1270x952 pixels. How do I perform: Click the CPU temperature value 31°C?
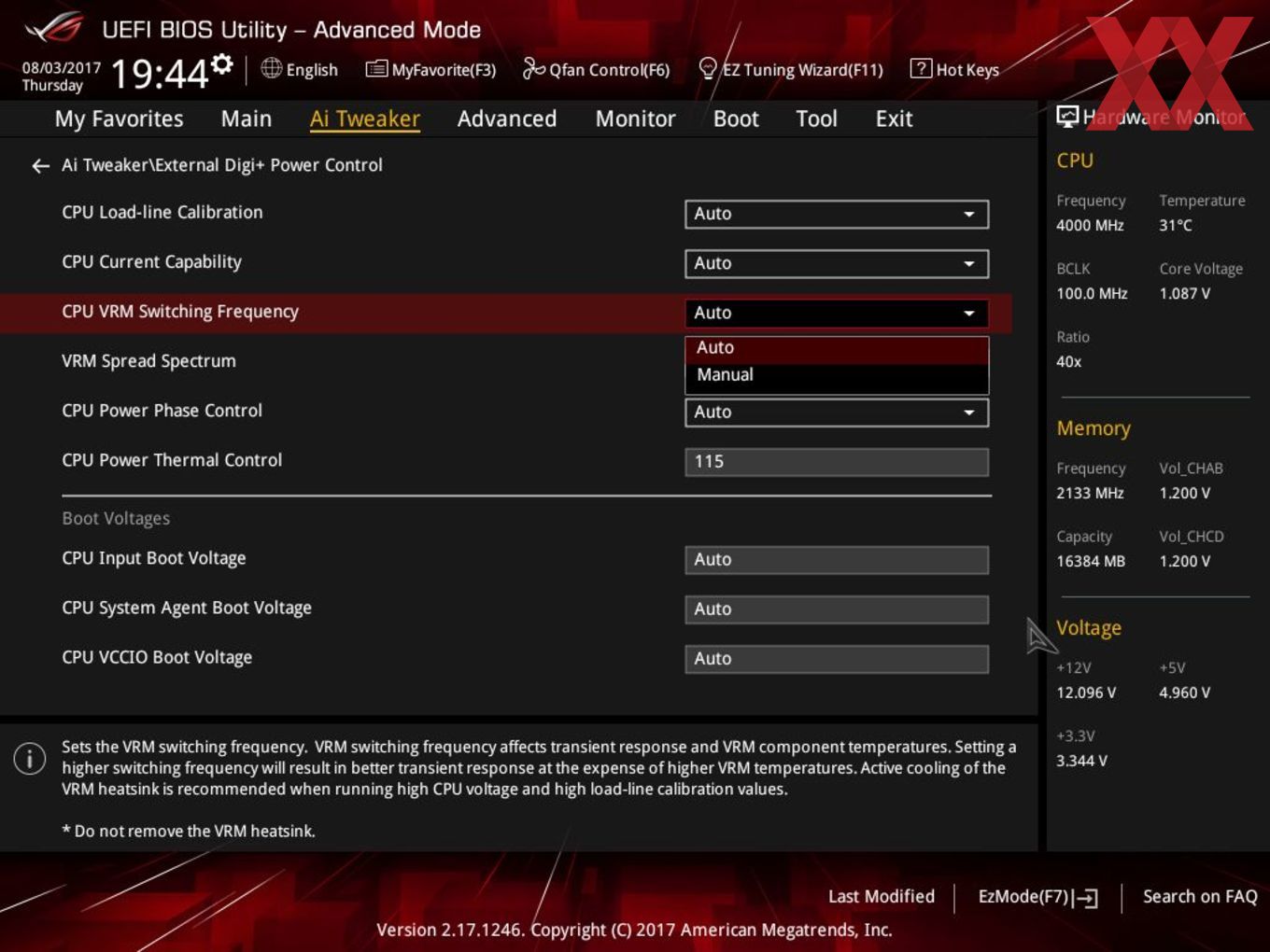tap(1176, 225)
